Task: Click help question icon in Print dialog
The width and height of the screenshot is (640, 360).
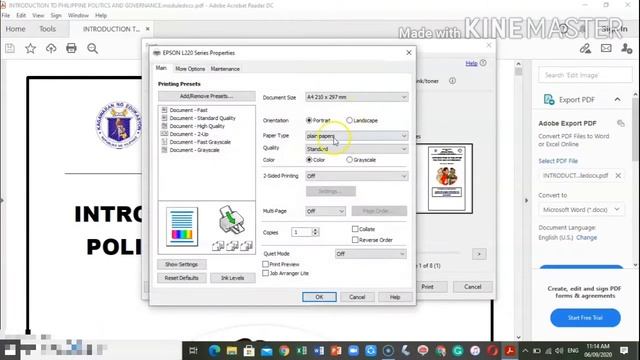Action: [x=483, y=63]
